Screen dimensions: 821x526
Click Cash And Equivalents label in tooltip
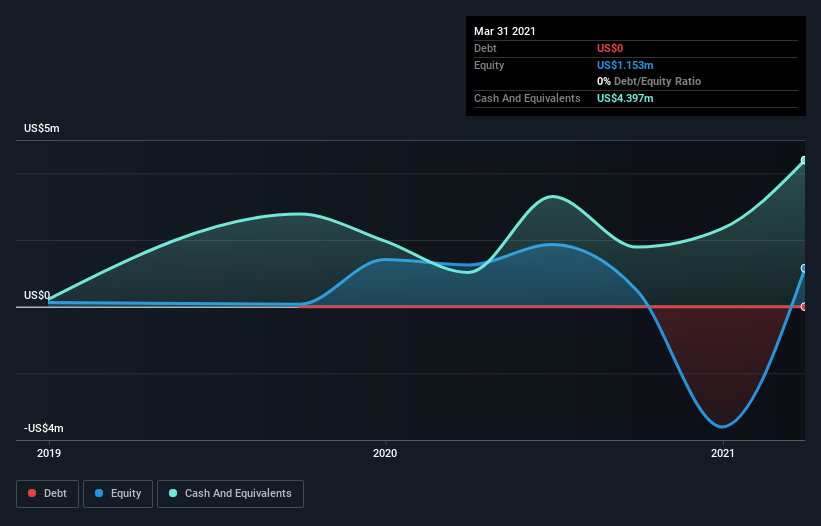[527, 98]
